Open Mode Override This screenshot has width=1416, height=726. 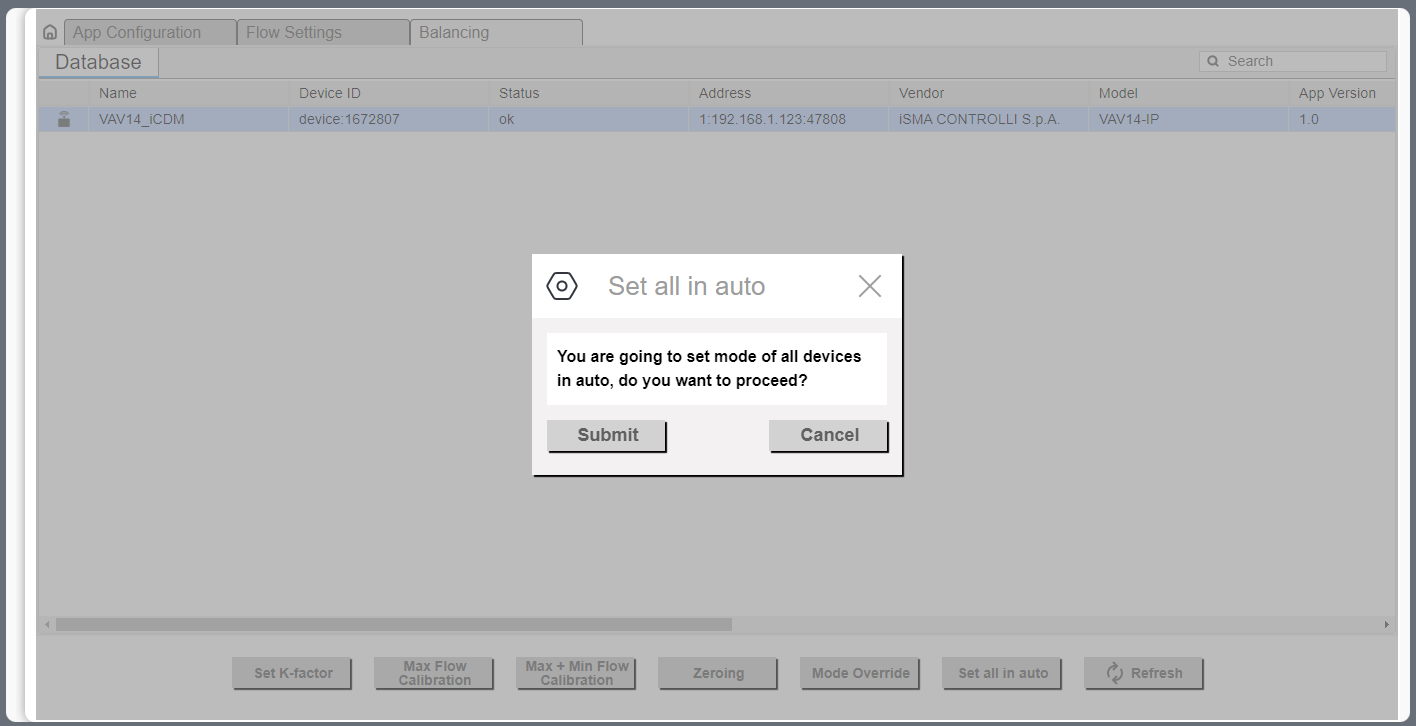(x=860, y=673)
